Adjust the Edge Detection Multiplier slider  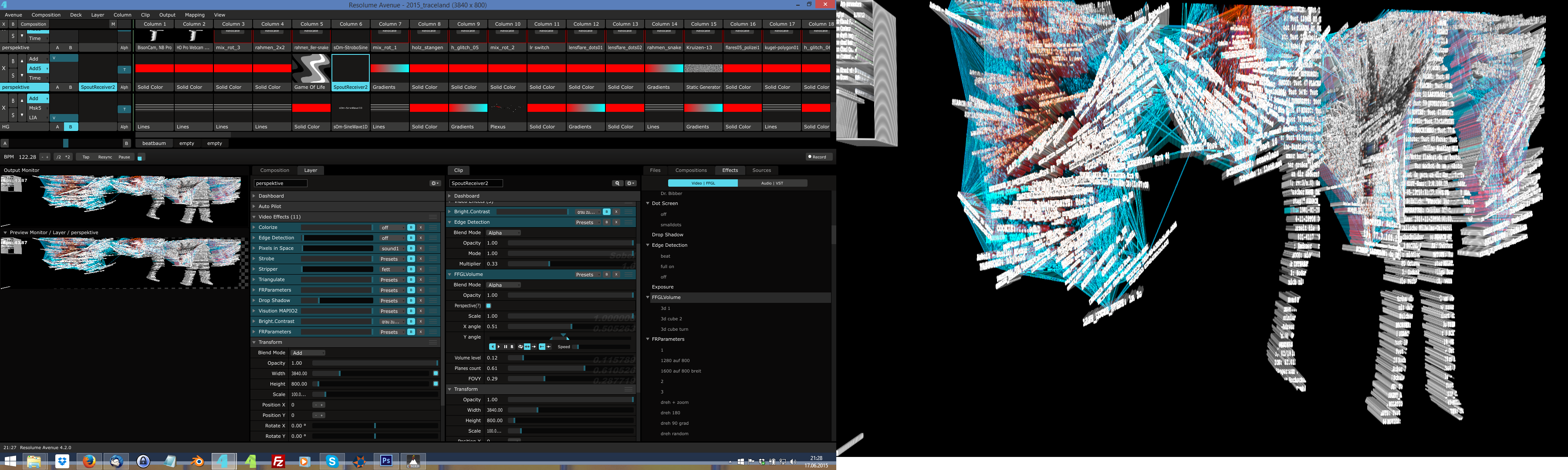tap(549, 264)
